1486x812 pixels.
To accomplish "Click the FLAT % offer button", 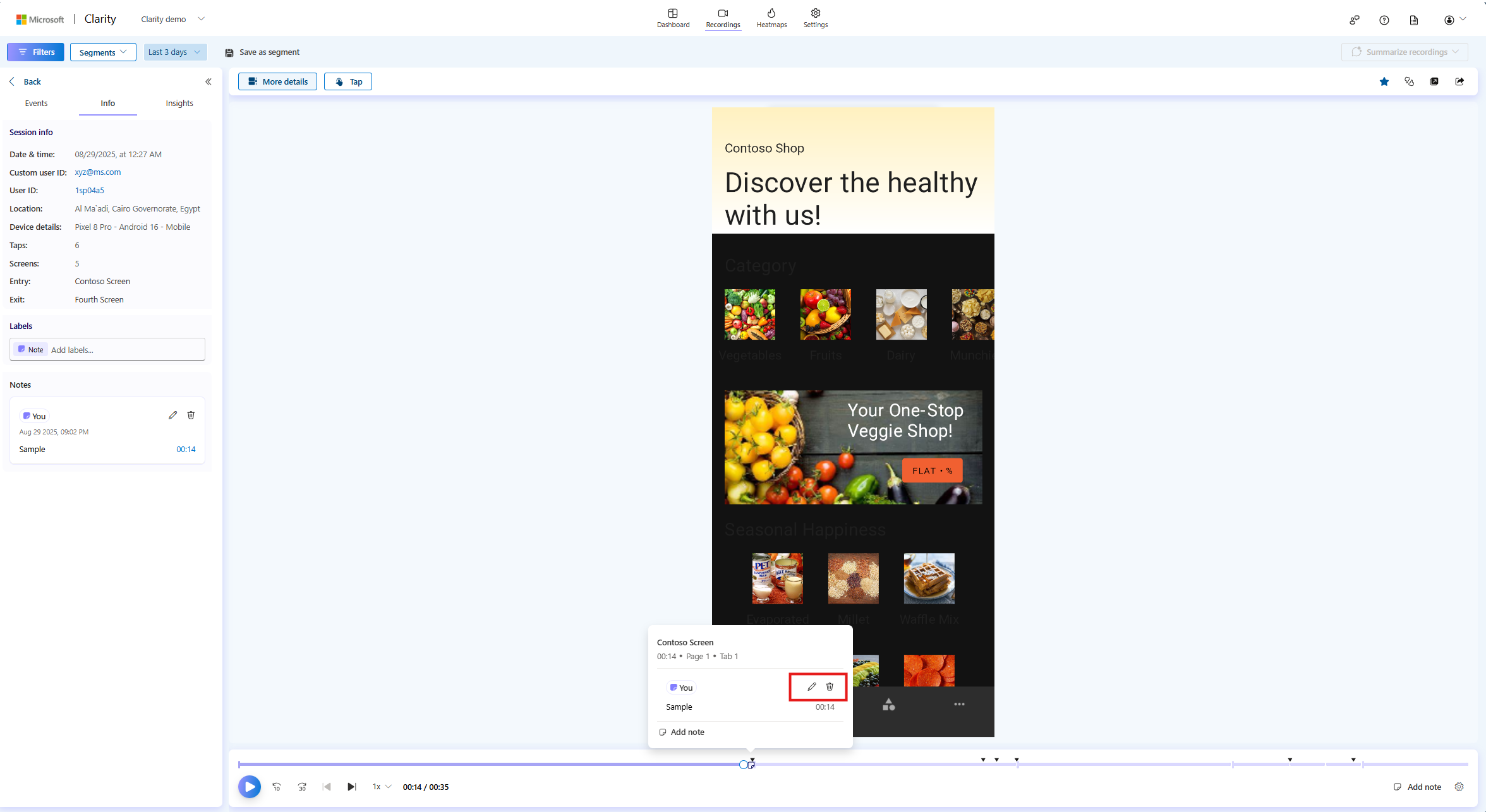I will [x=933, y=470].
